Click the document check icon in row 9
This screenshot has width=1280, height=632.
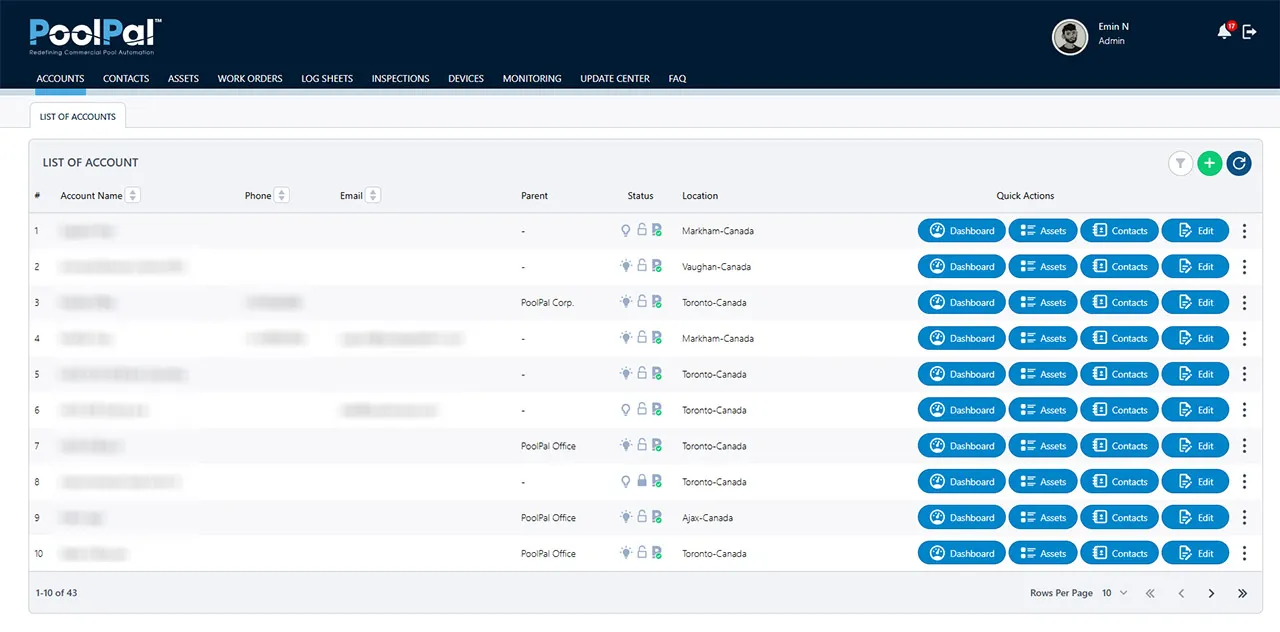tap(657, 518)
